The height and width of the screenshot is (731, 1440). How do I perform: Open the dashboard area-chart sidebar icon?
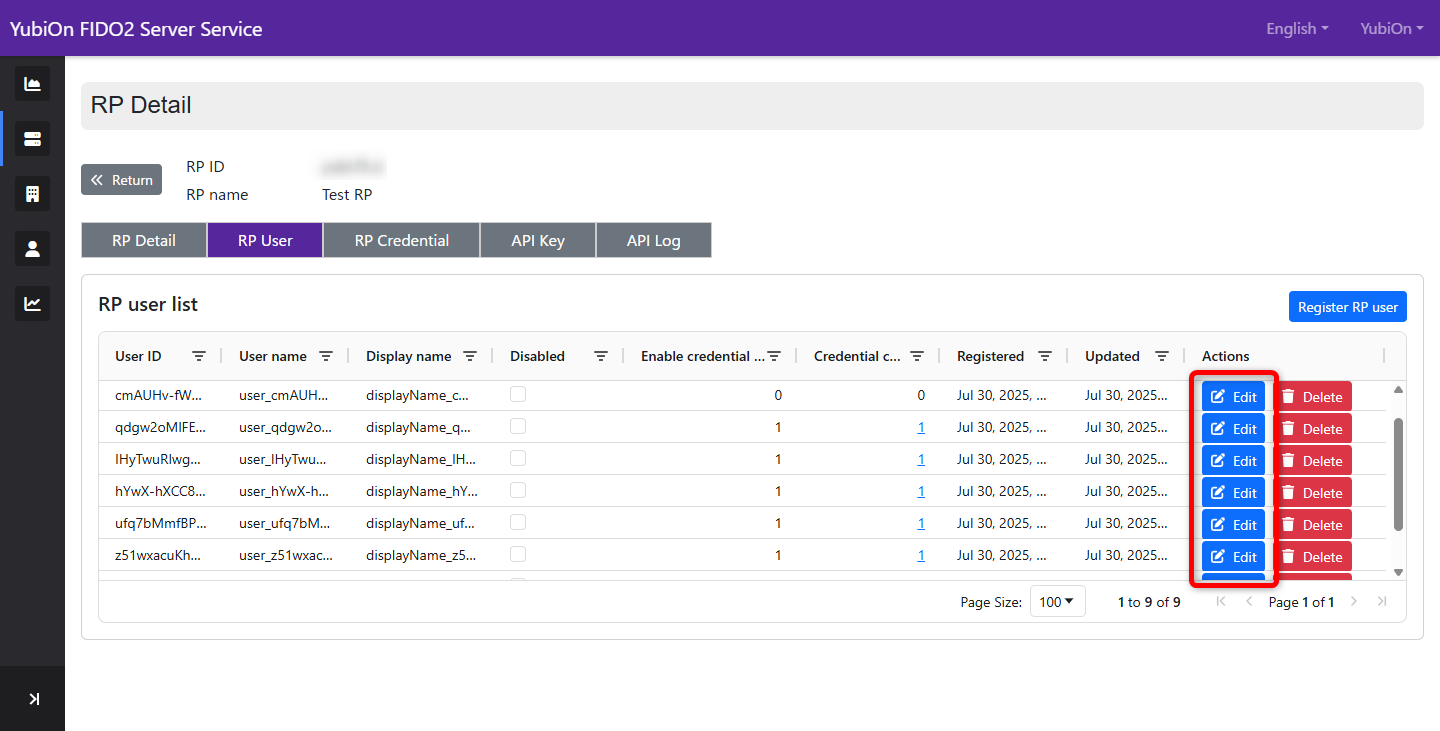click(x=32, y=84)
